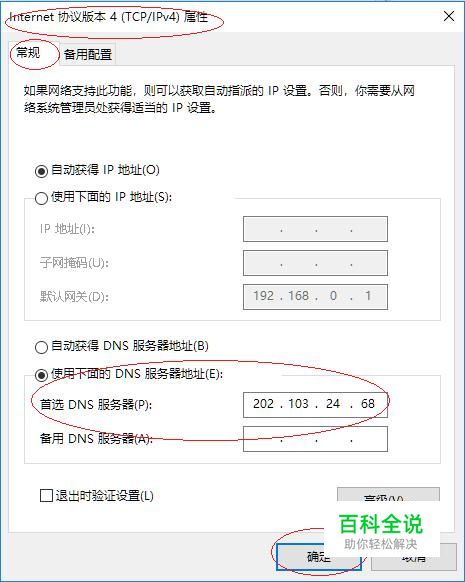This screenshot has height=582, width=465.
Task: Open the 备用配置 tab
Action: 88,55
